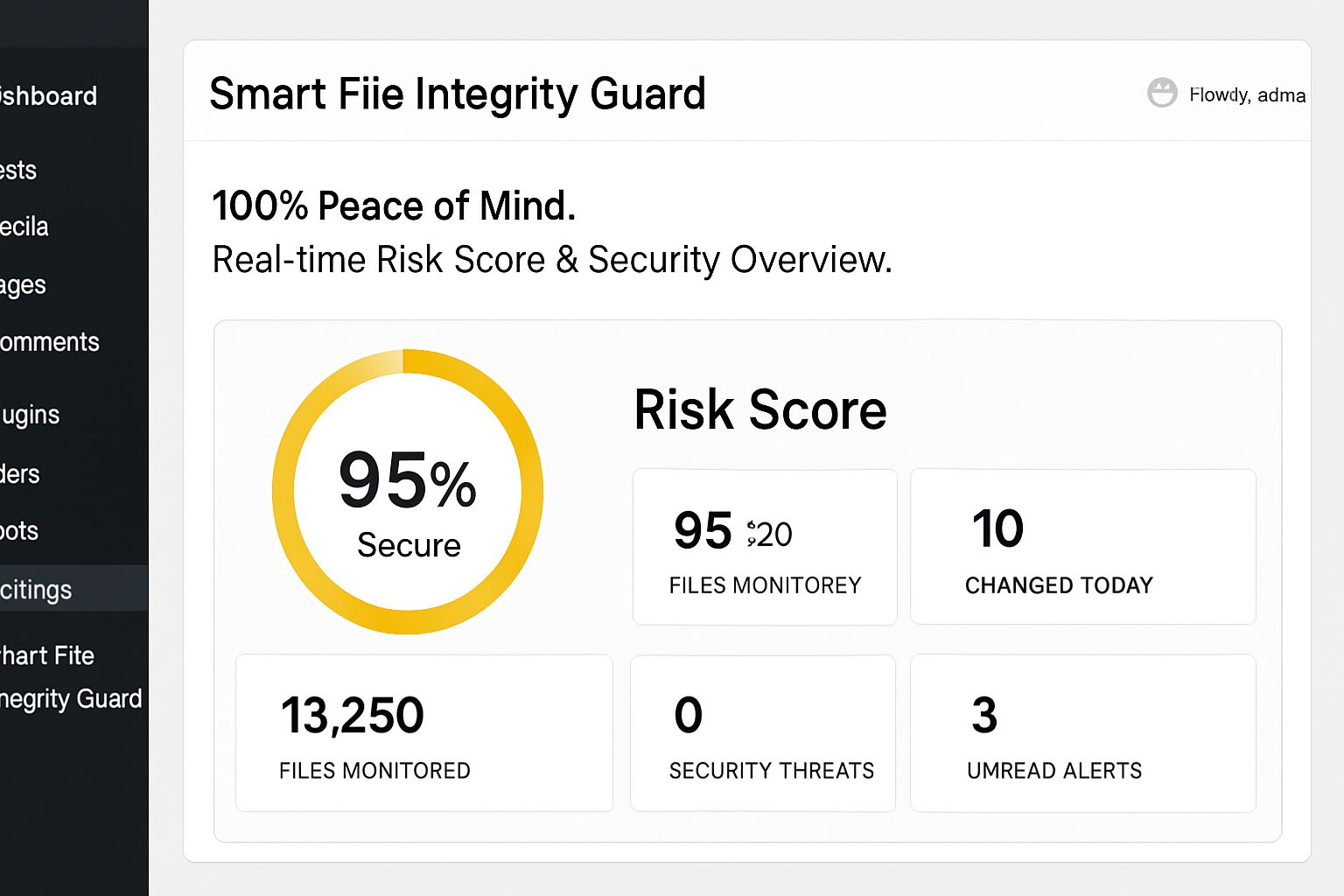Click the sidebar item ending in 'ders'

pos(20,474)
